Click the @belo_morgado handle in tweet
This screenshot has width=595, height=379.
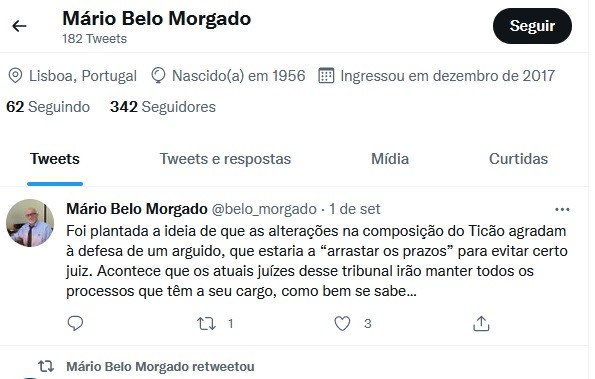(264, 209)
